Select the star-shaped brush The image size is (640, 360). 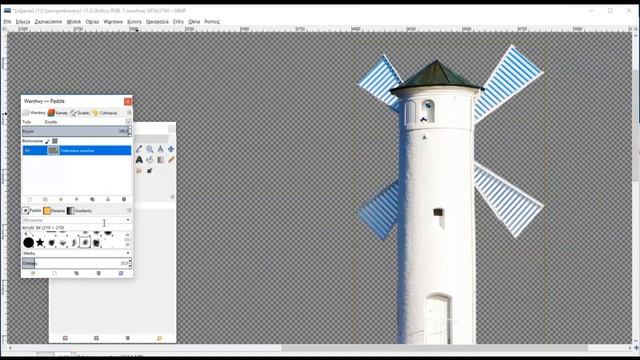point(40,243)
